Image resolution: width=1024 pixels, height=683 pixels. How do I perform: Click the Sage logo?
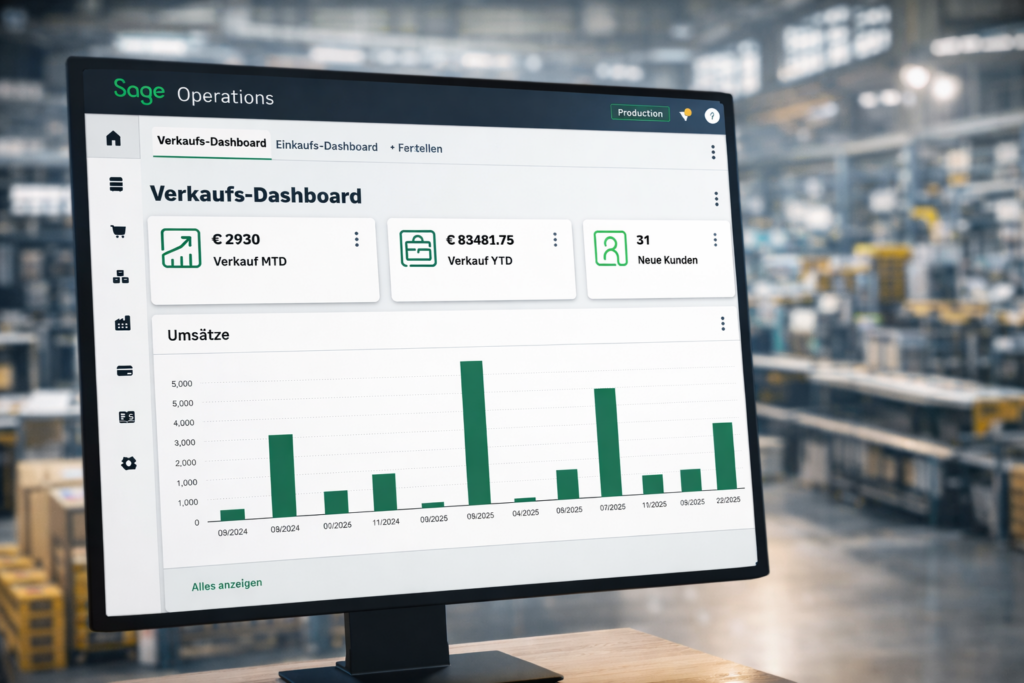click(139, 91)
